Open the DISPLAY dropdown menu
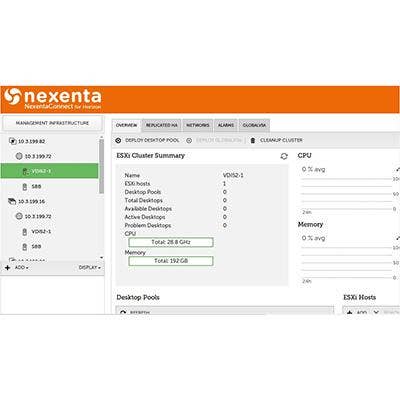This screenshot has width=400, height=400. coord(90,268)
